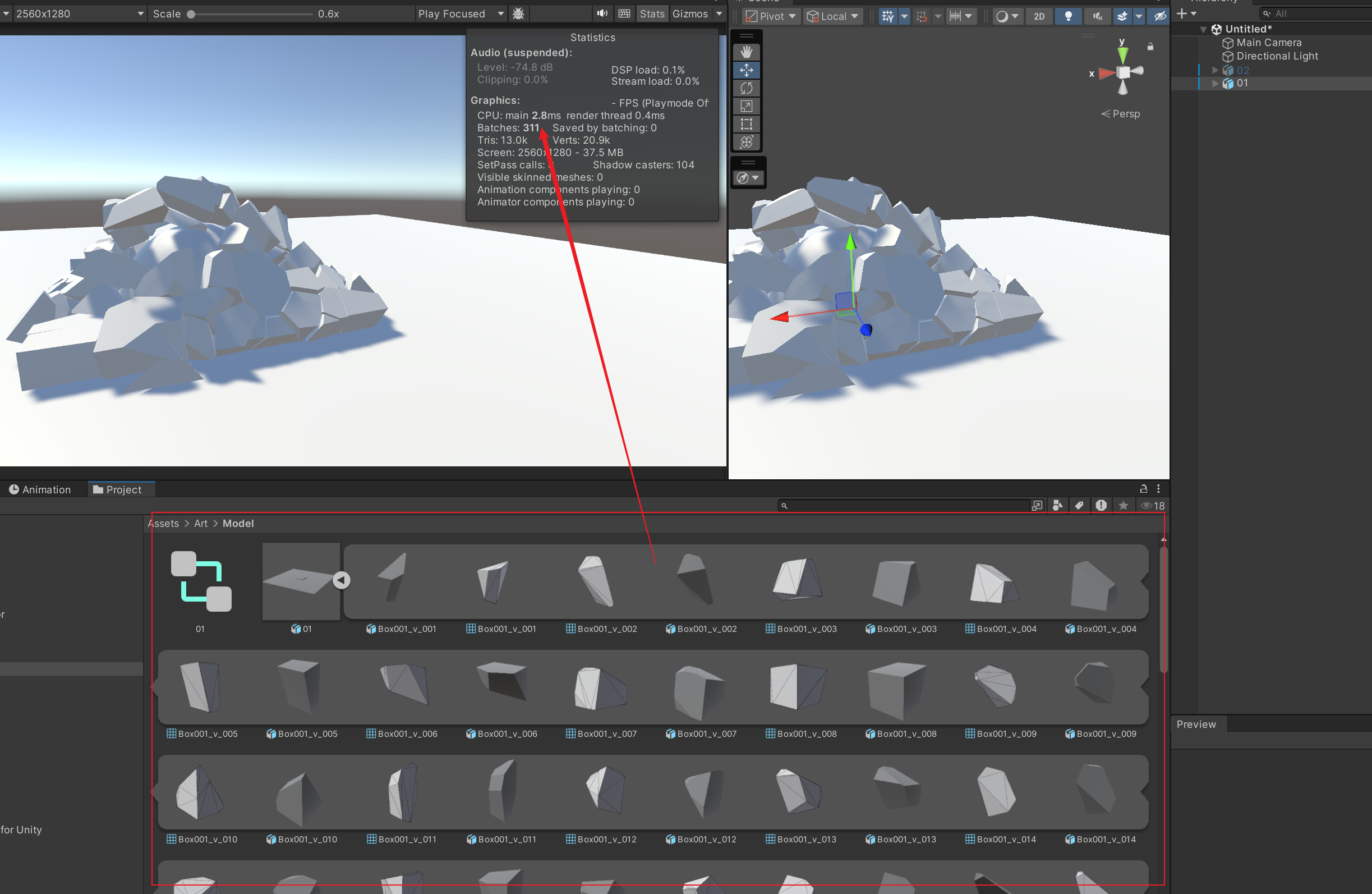Screen dimensions: 1372x894
Task: Click the green Y axis cone on gizmo
Action: 1122,56
